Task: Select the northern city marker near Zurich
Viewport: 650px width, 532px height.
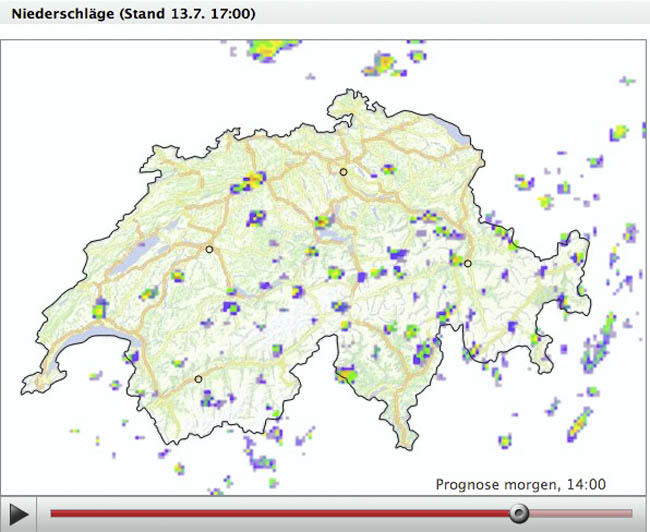Action: 343,172
